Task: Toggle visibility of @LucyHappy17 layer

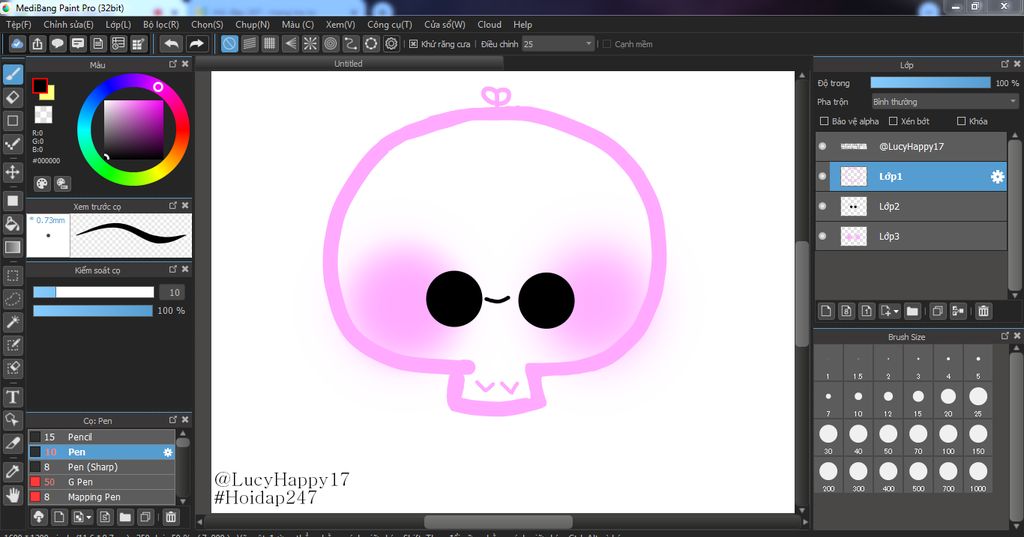Action: click(822, 146)
